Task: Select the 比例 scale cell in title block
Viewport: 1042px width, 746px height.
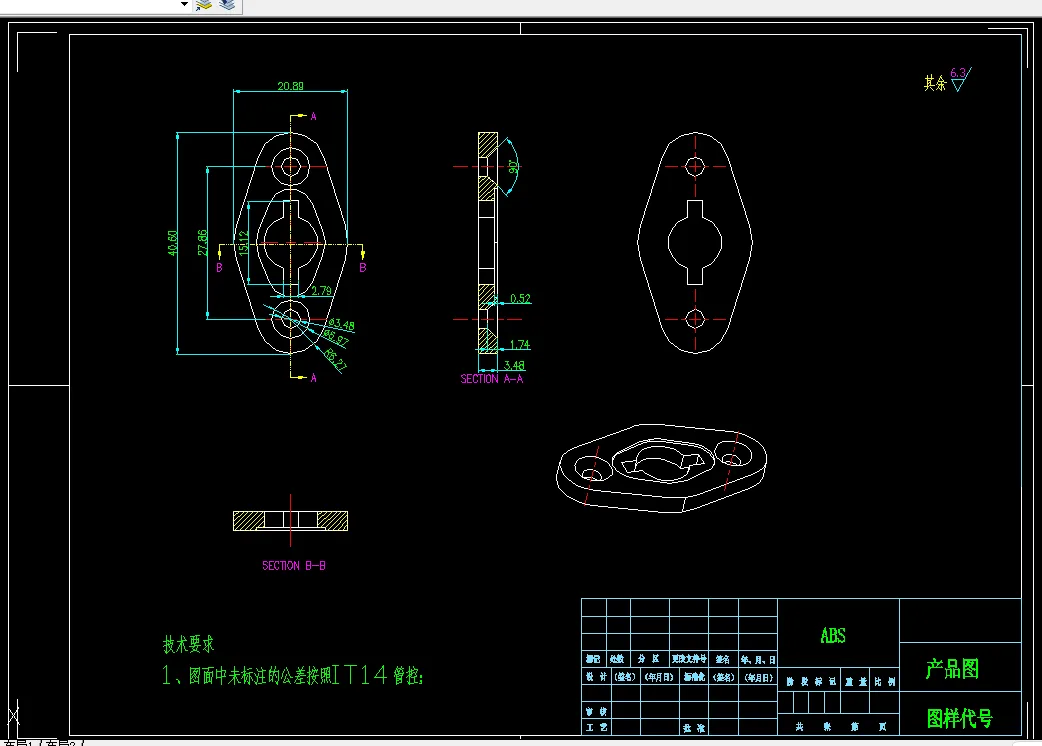Action: [885, 682]
